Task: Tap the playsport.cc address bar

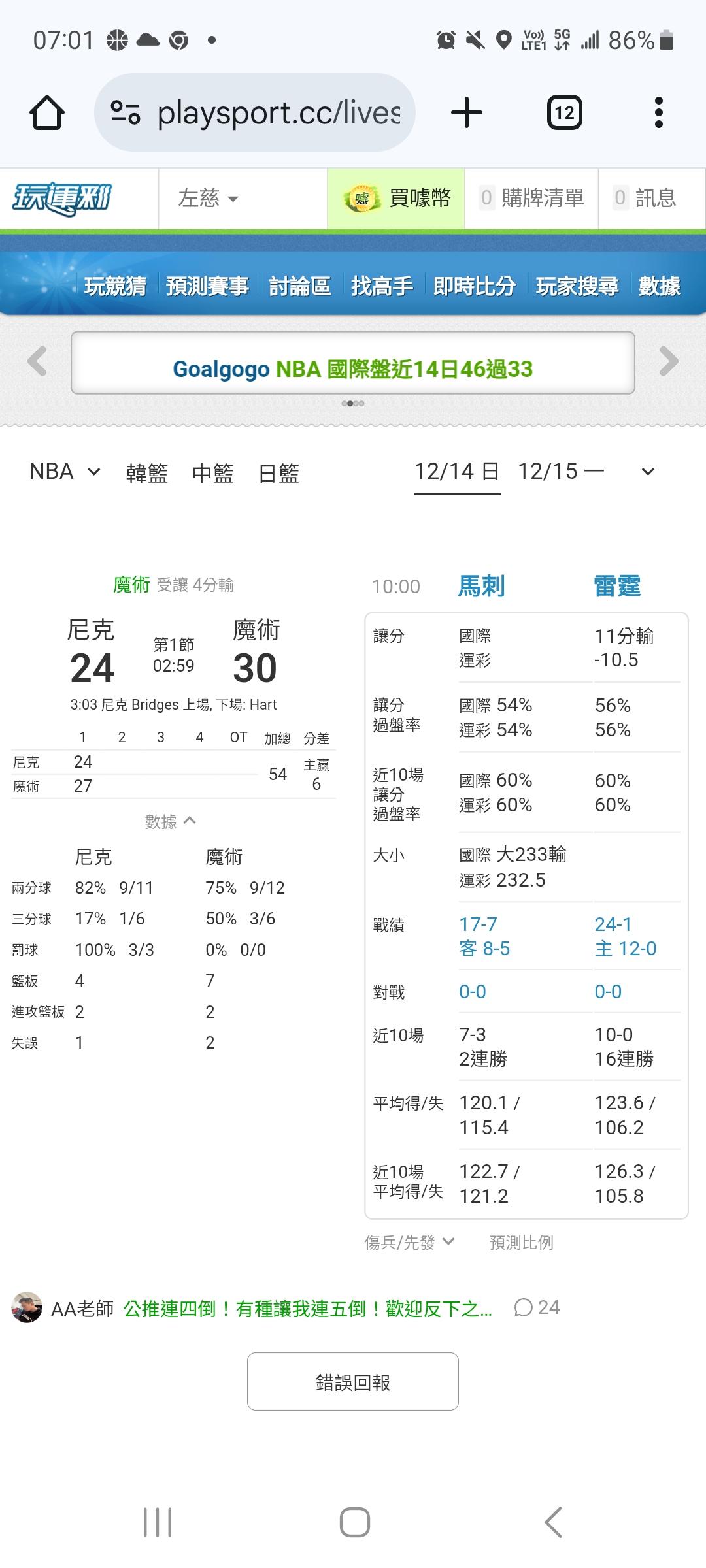Action: (x=278, y=113)
